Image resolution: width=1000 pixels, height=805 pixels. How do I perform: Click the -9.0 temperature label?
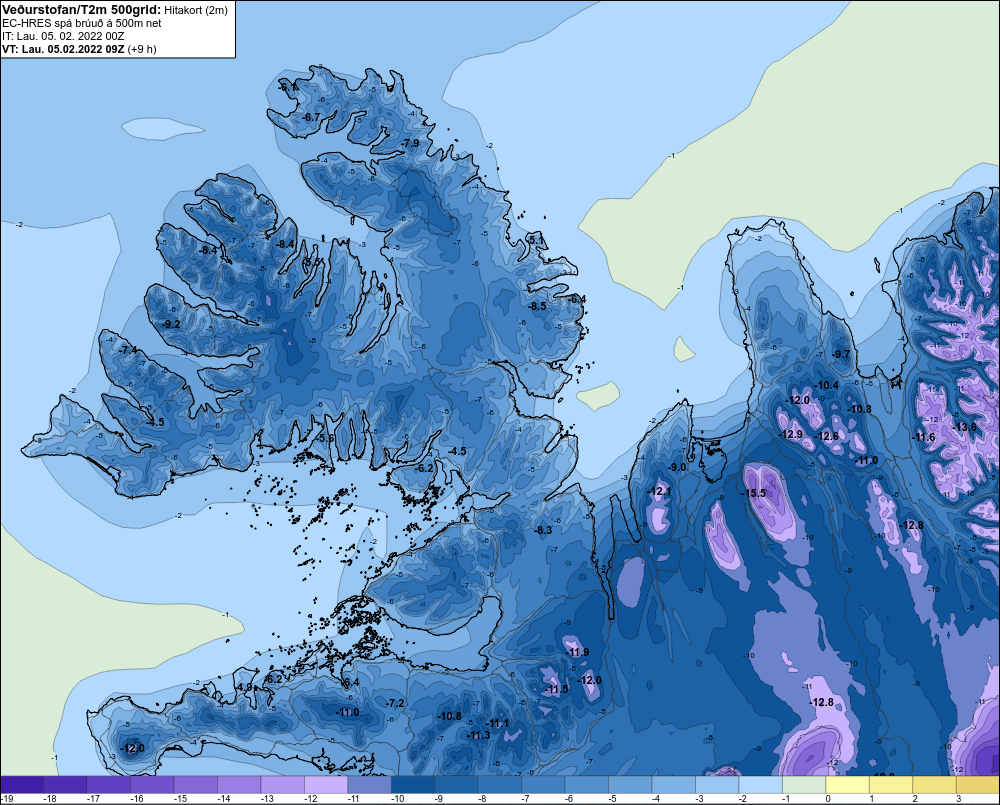pyautogui.click(x=677, y=467)
